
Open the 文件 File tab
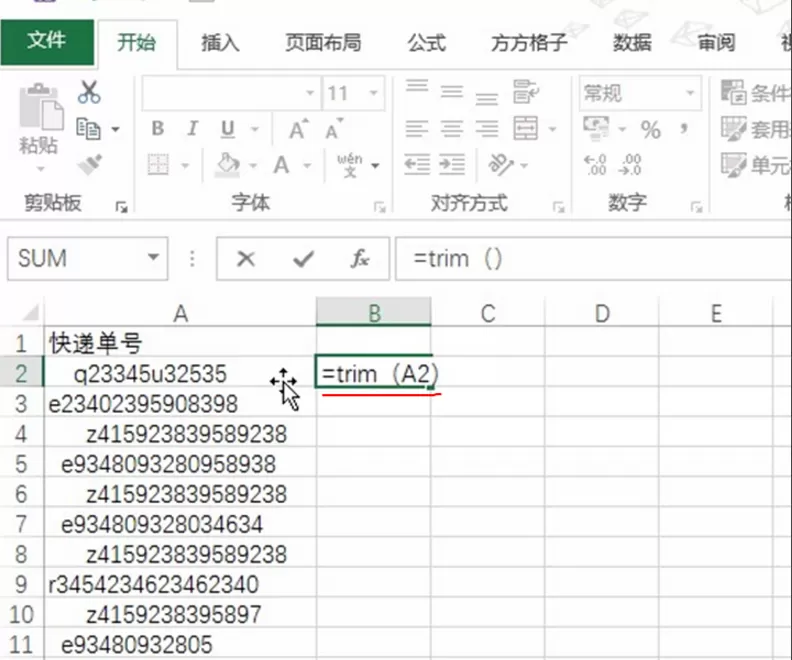(x=47, y=42)
